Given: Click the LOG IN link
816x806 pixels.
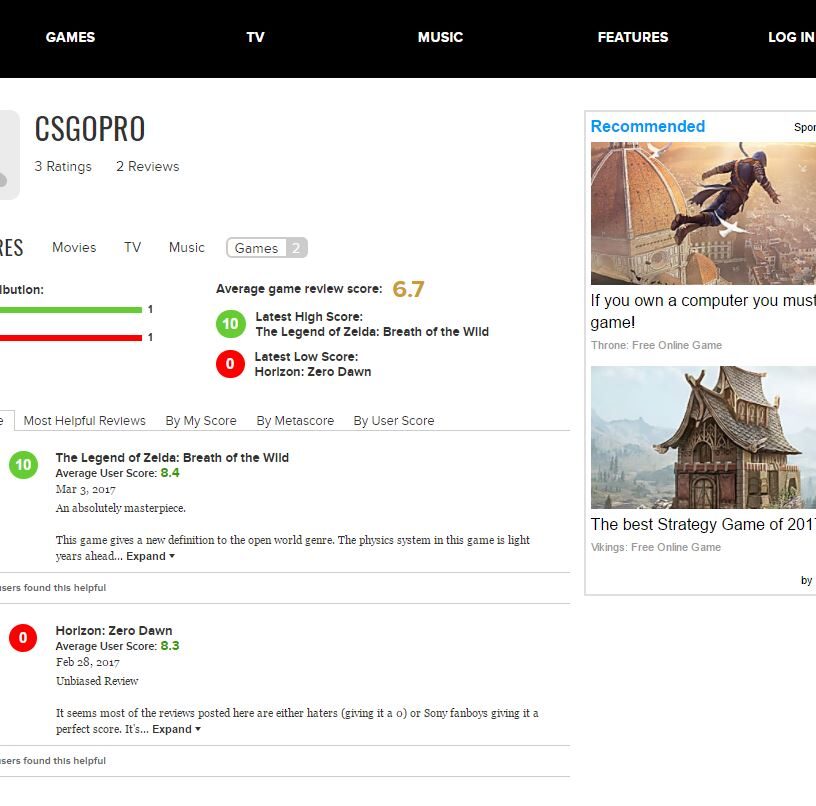Looking at the screenshot, I should pyautogui.click(x=792, y=37).
